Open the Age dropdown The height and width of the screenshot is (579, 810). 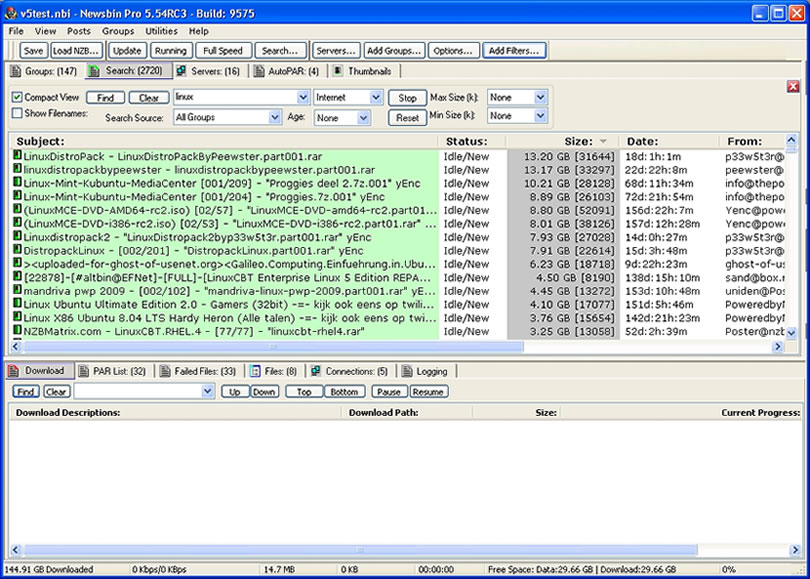(x=363, y=118)
